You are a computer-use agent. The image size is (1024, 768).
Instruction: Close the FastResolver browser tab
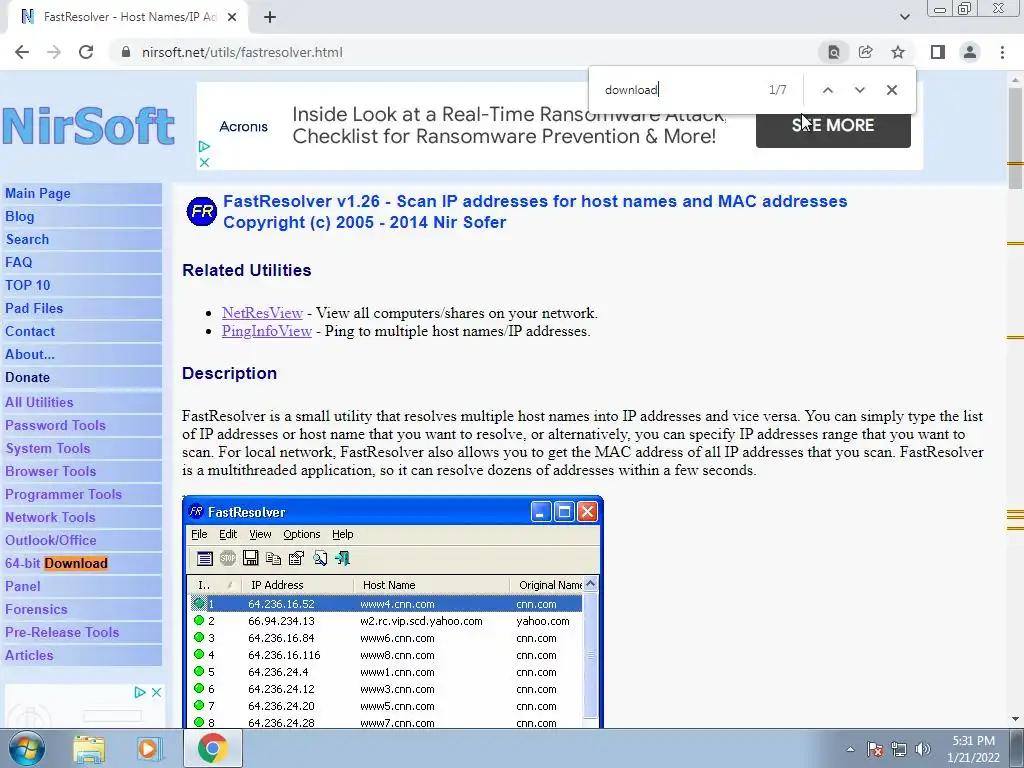coord(232,17)
